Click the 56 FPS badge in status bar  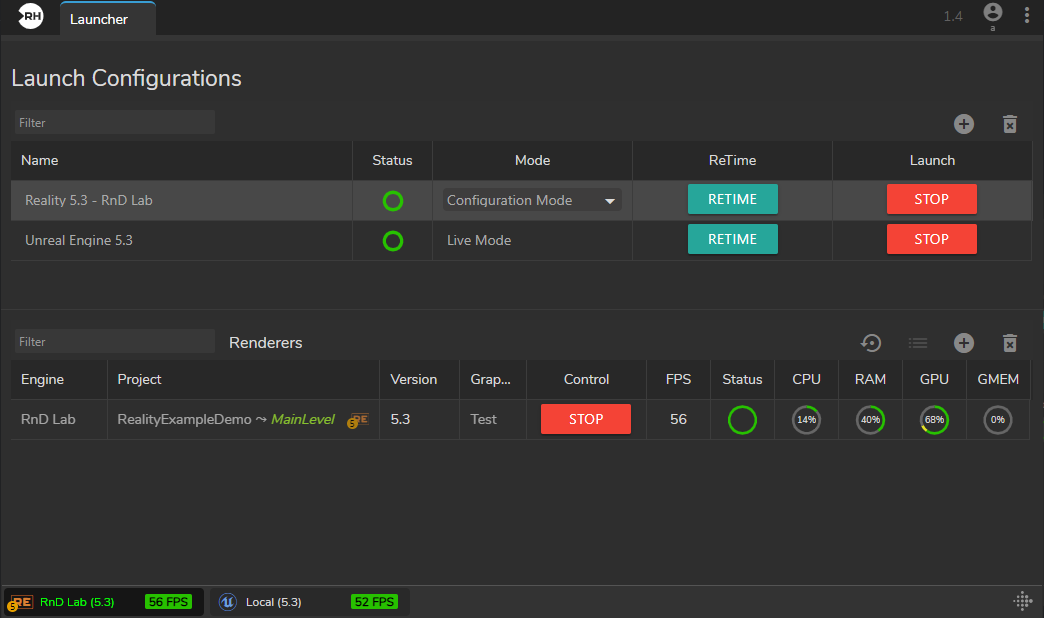[x=168, y=602]
